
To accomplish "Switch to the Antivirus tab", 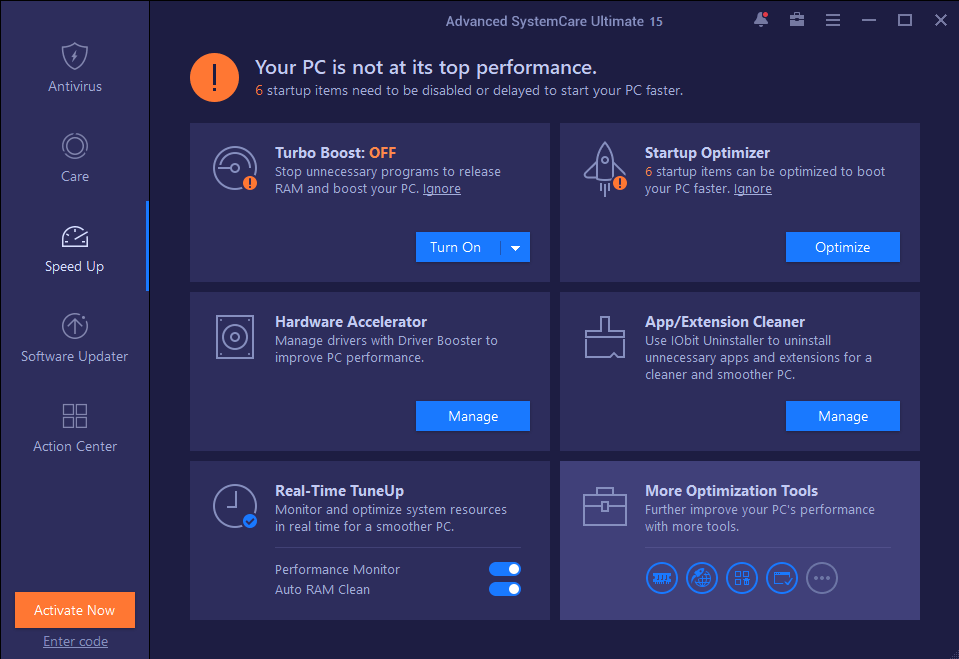I will 75,68.
